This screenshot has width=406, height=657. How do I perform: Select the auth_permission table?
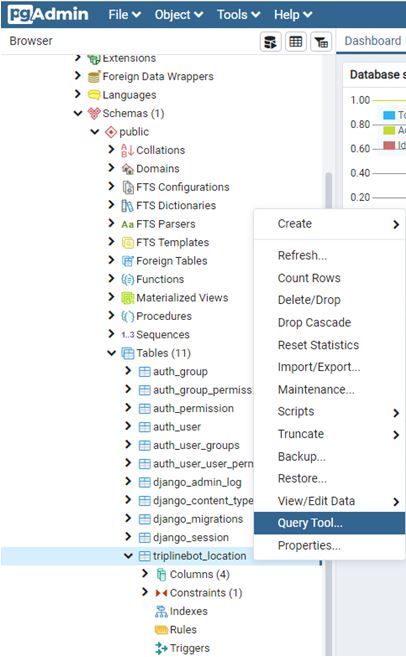pyautogui.click(x=193, y=409)
